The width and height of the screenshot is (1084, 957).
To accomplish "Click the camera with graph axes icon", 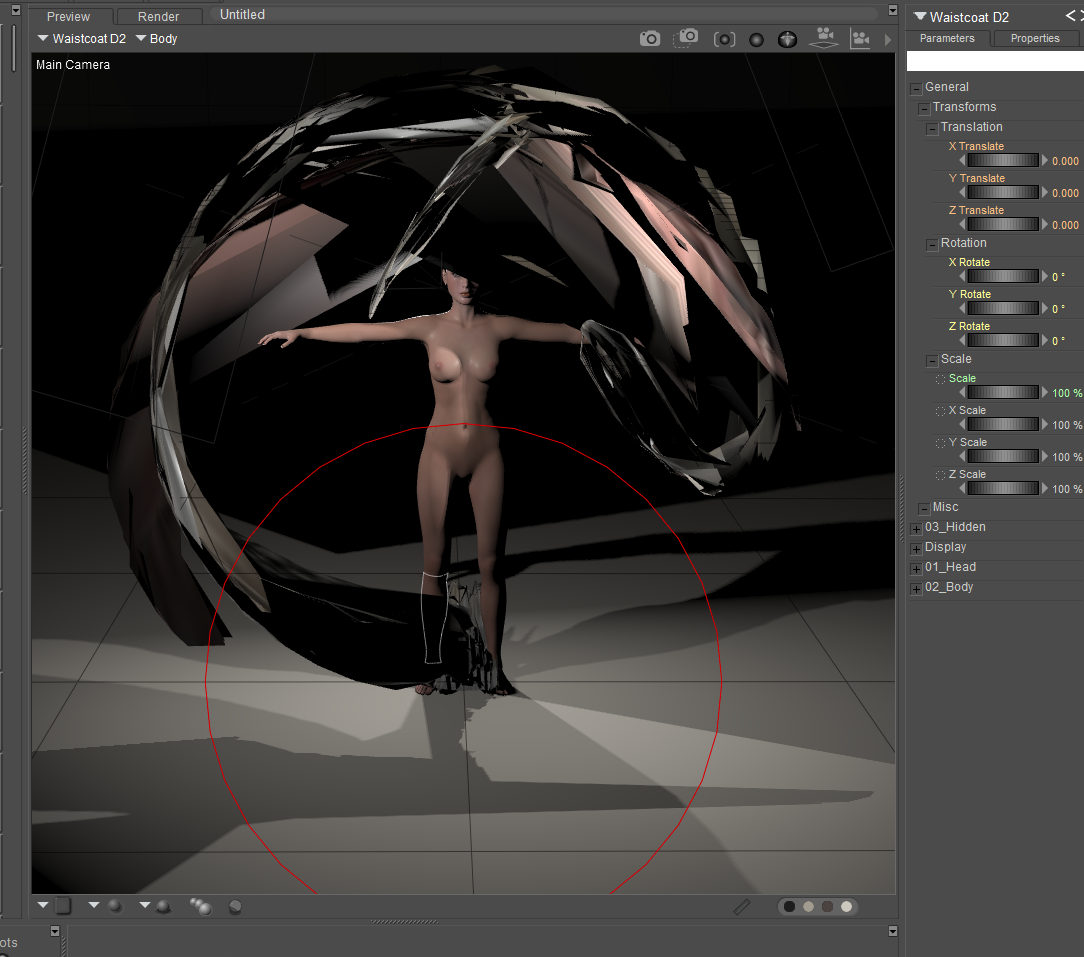I will [x=860, y=39].
